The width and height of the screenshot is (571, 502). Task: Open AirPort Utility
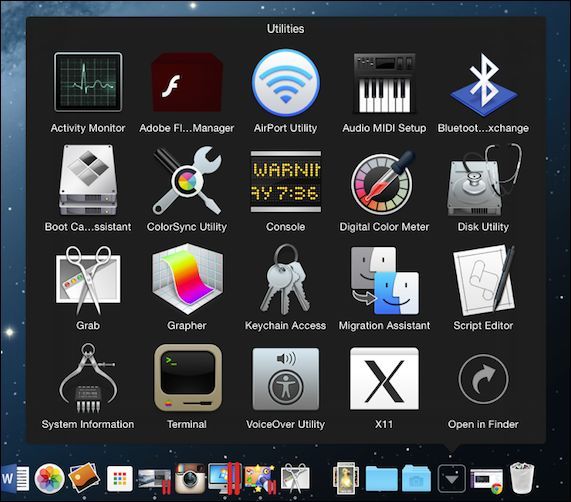pos(286,83)
